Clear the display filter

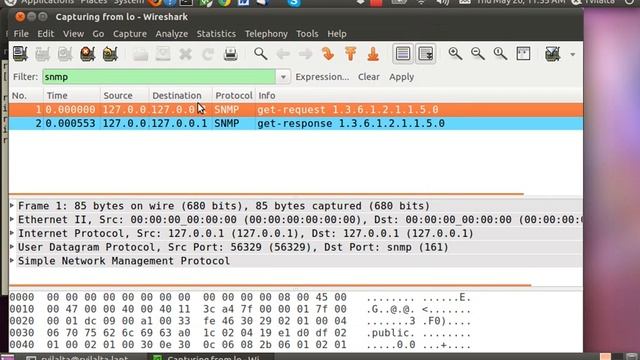point(369,77)
